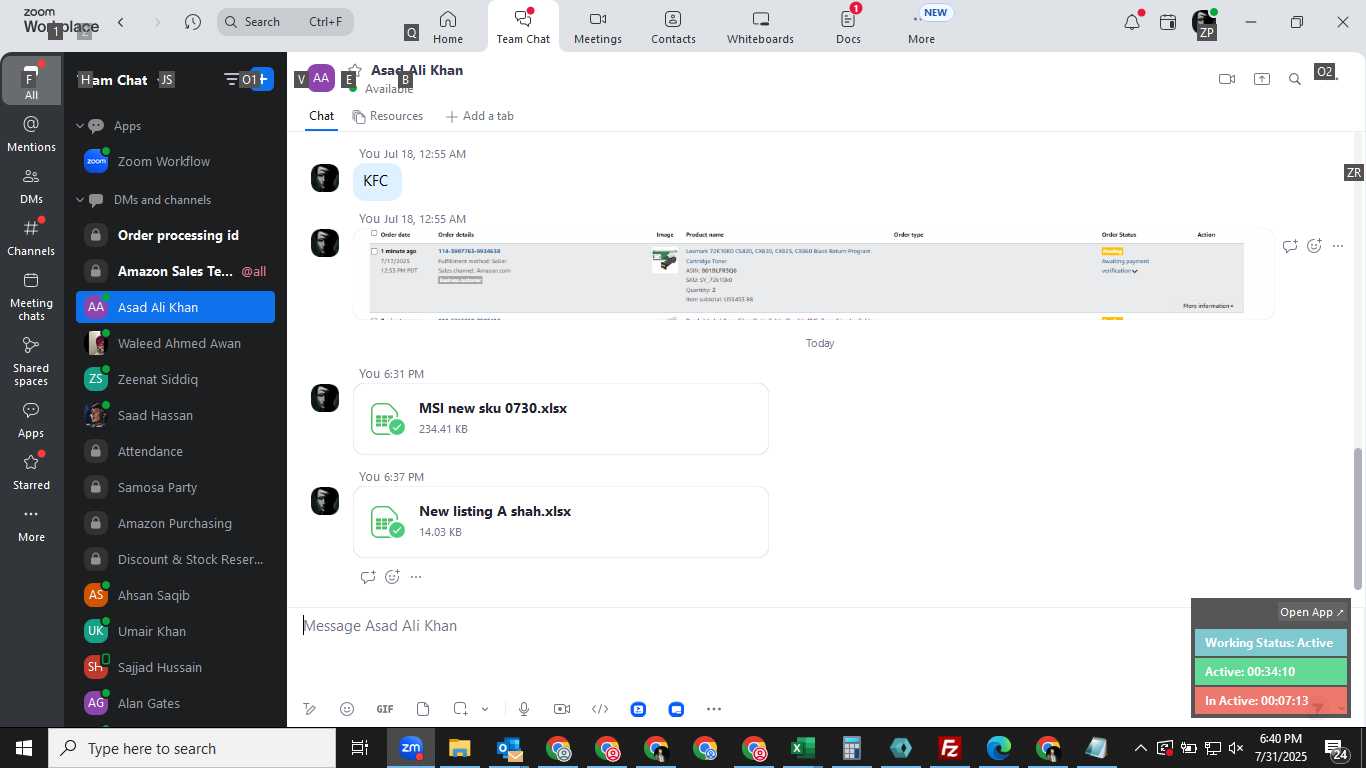The image size is (1366, 768).
Task: Go back with the left arrow
Action: (121, 22)
